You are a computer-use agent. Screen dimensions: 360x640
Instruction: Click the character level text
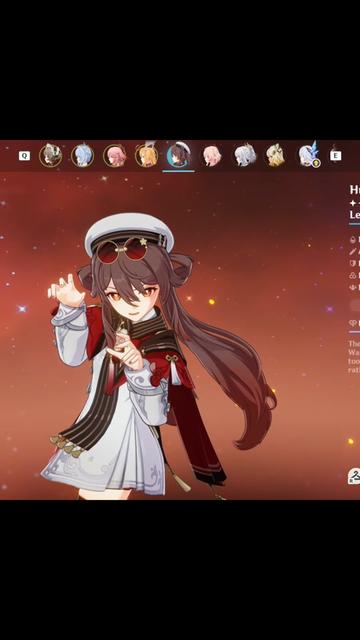coord(355,215)
